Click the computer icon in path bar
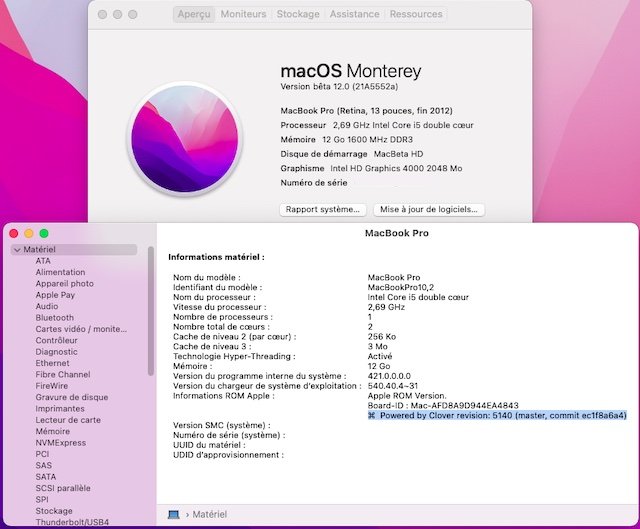The image size is (640, 529). point(174,514)
